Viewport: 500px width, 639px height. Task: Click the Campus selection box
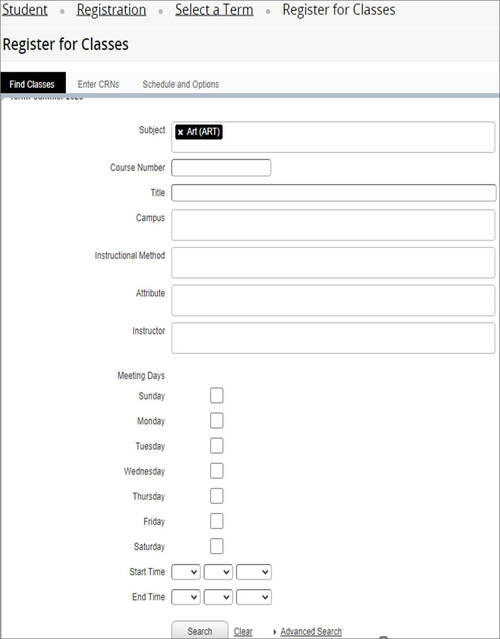pyautogui.click(x=333, y=225)
